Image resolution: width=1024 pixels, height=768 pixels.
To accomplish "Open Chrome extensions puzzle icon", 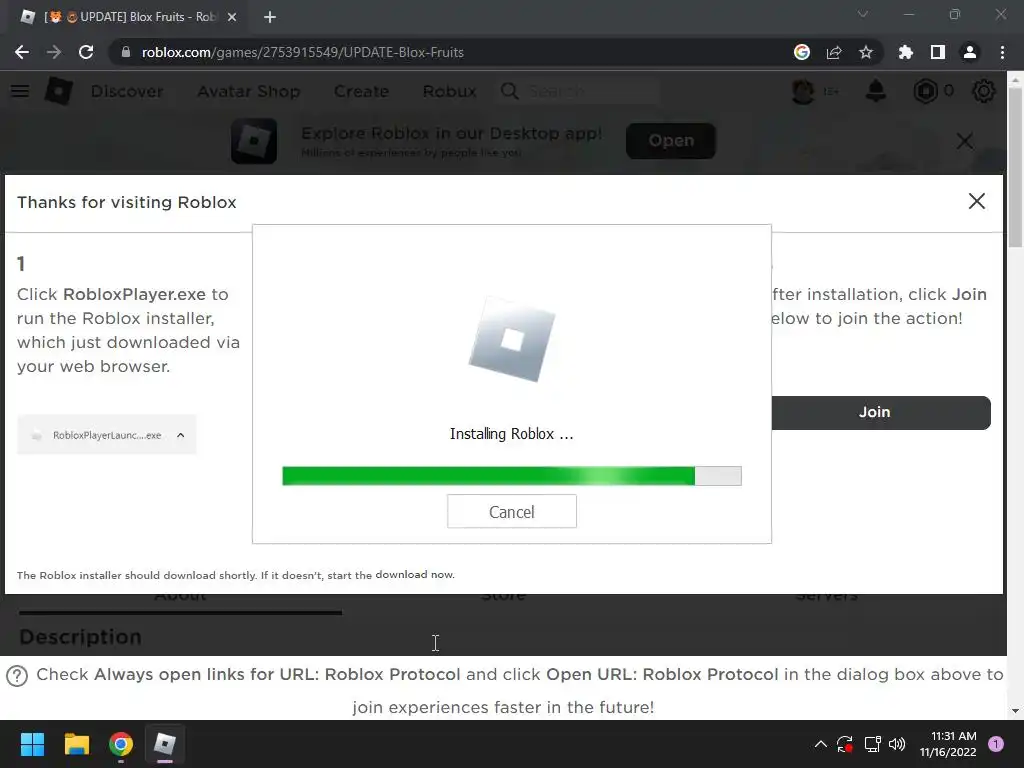I will 906,52.
